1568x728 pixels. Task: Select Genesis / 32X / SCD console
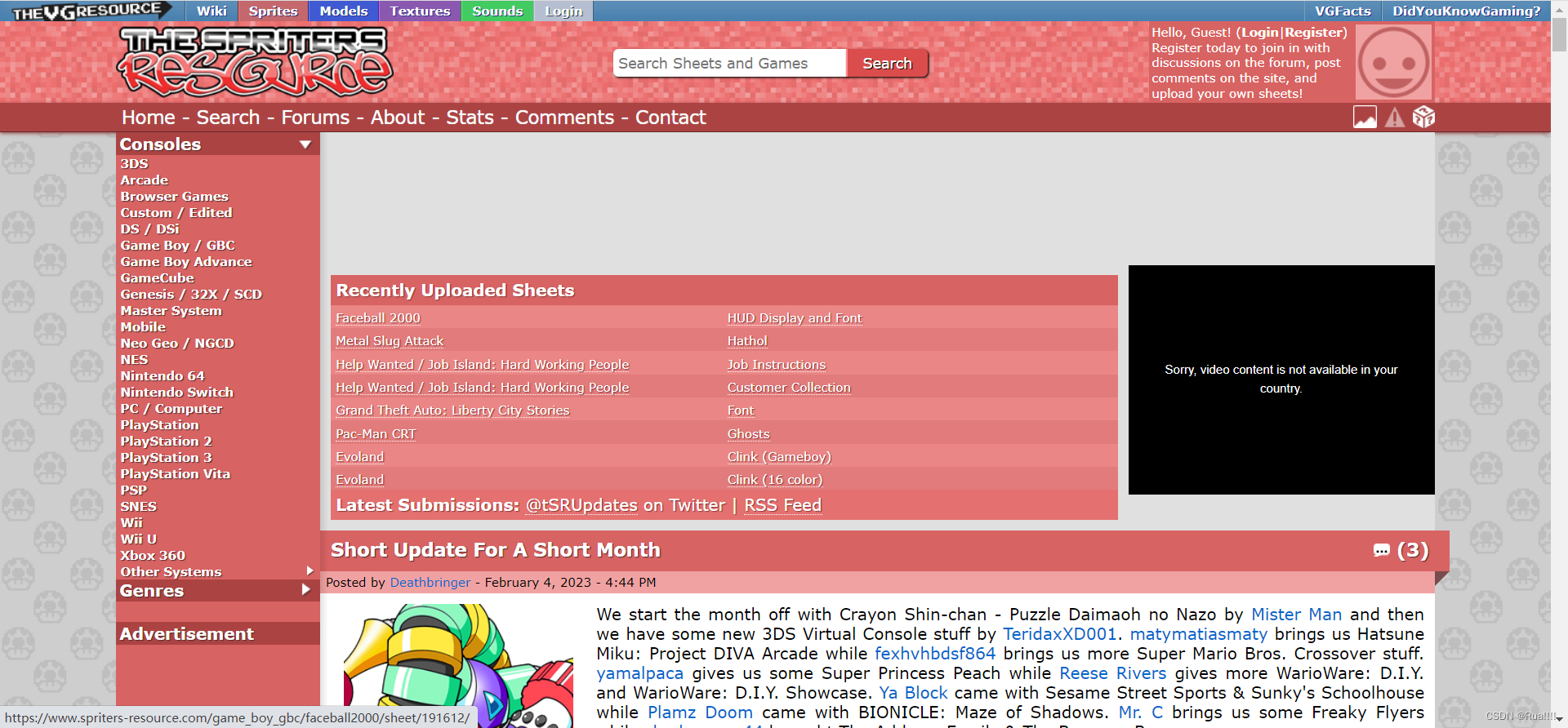[x=191, y=294]
